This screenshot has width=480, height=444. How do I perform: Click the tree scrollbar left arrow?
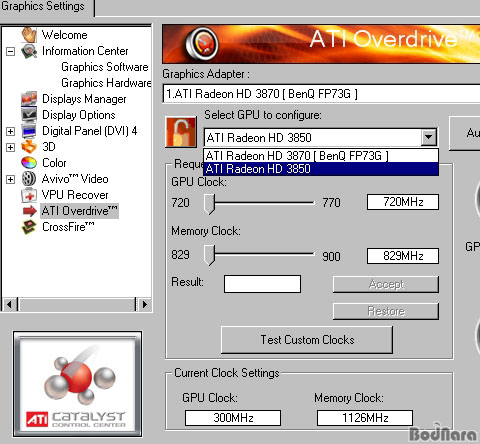point(9,304)
